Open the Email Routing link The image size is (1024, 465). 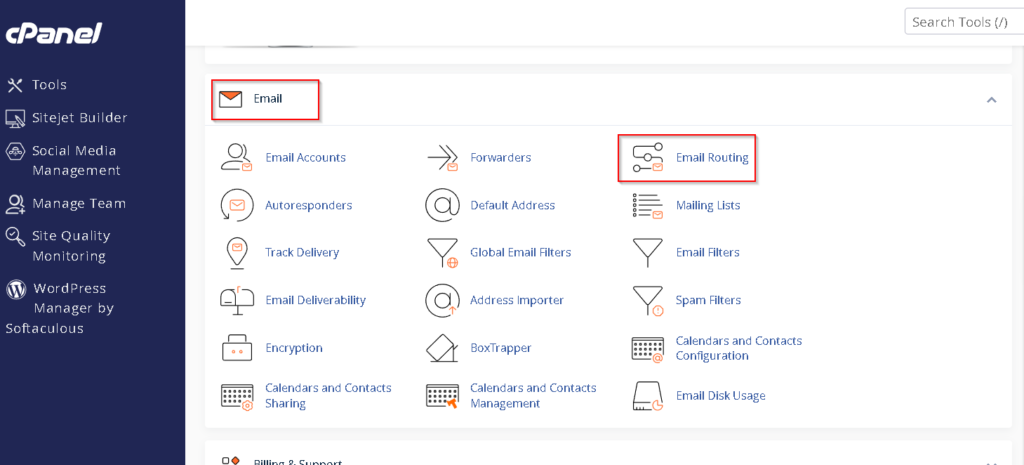pos(712,157)
